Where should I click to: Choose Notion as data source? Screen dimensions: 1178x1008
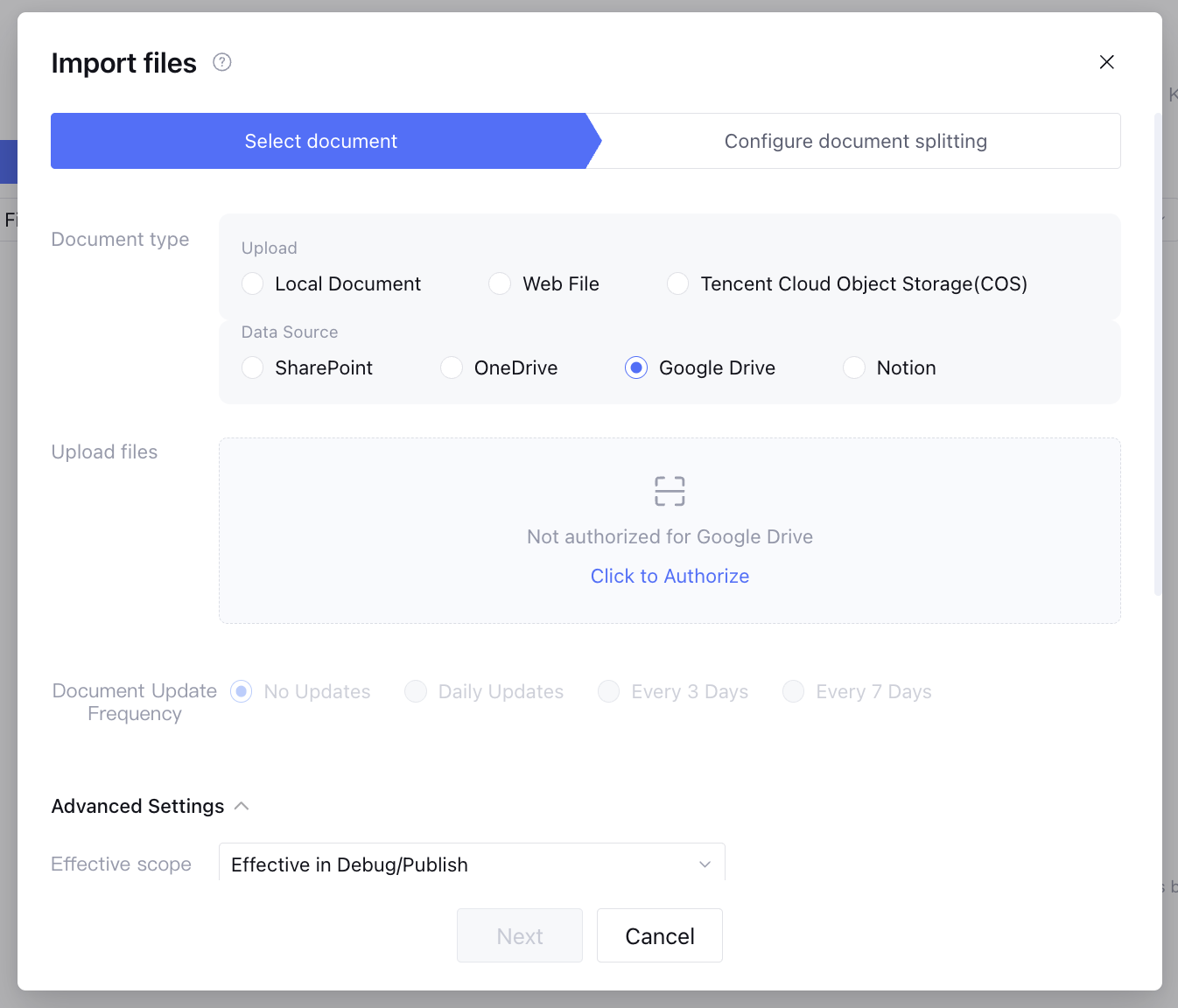[x=854, y=367]
